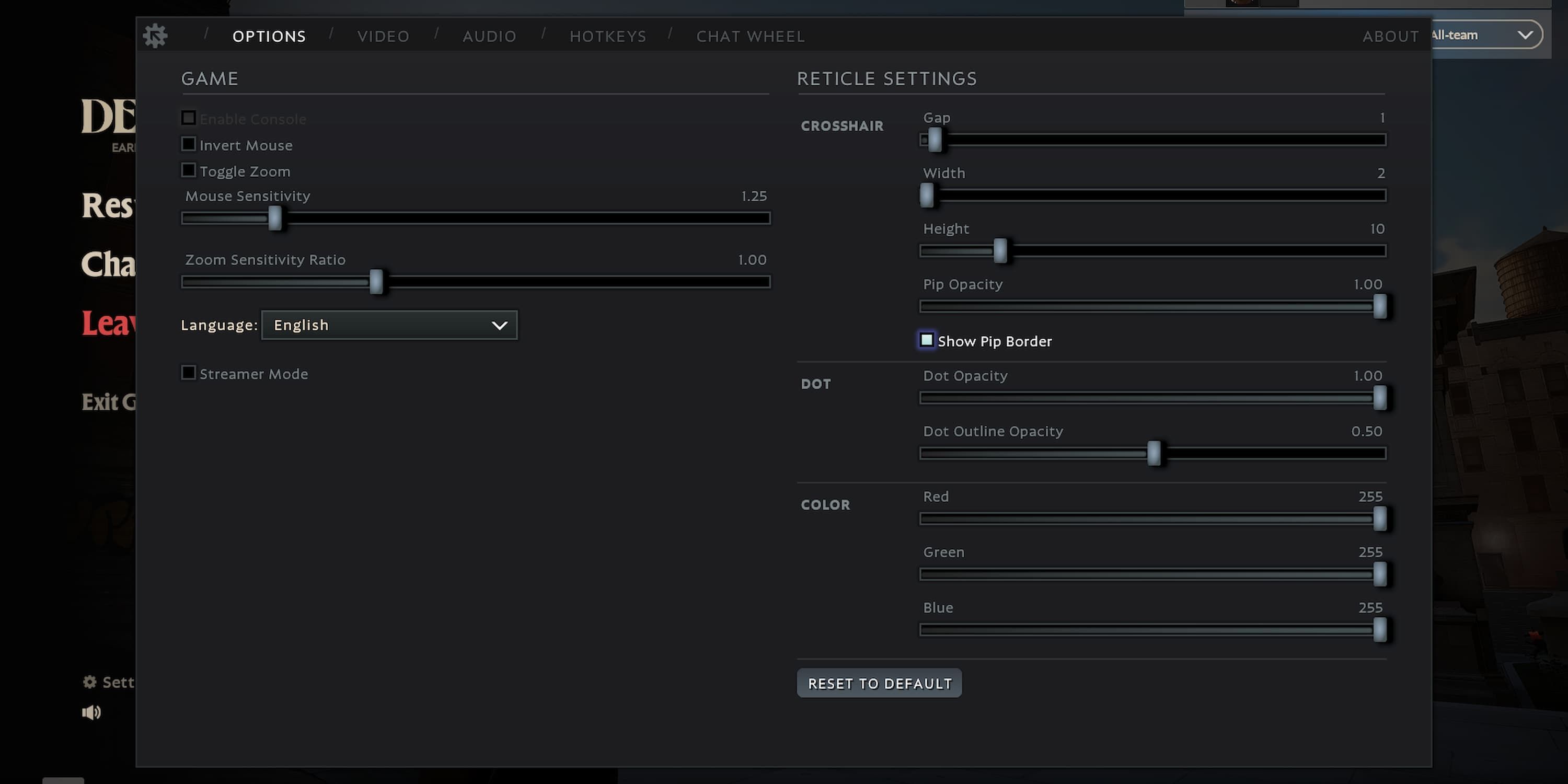Screen dimensions: 1568x784
Task: Enable the Streamer Mode checkbox
Action: 188,373
